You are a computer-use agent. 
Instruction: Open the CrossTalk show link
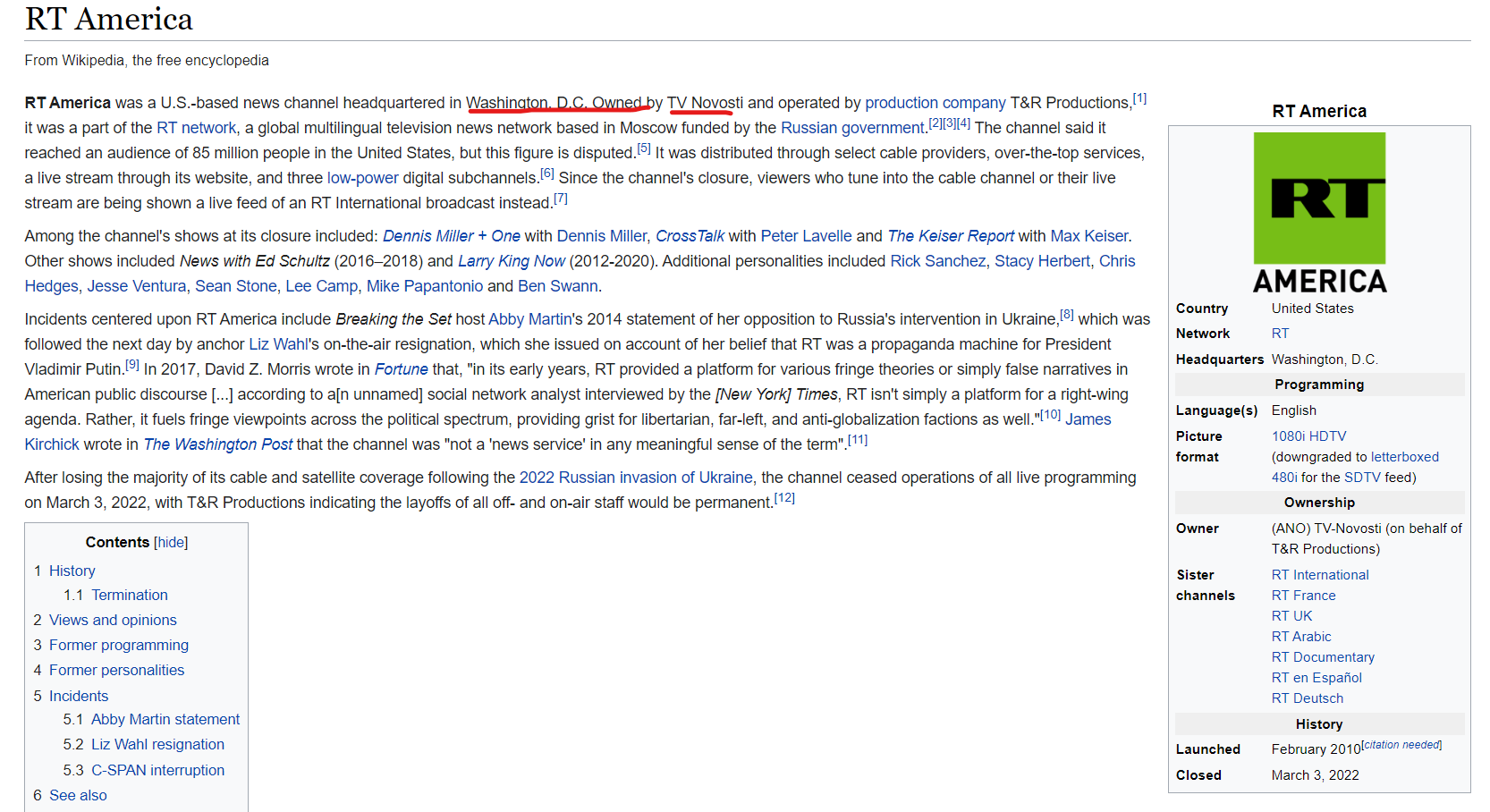pos(690,236)
